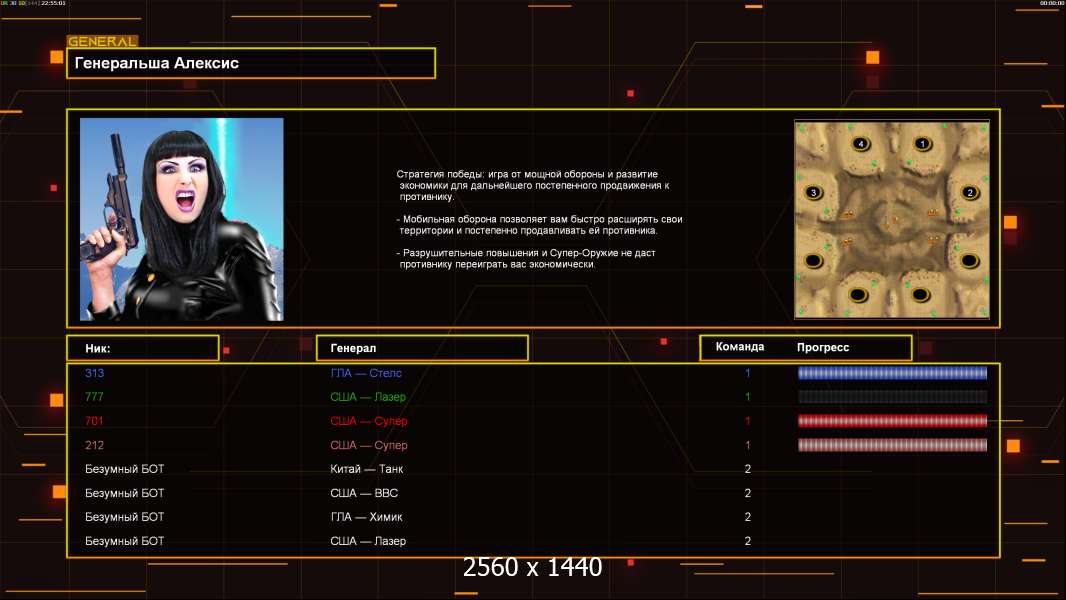Click green 'США — Лазер' for player 777
The height and width of the screenshot is (600, 1066).
[x=368, y=396]
